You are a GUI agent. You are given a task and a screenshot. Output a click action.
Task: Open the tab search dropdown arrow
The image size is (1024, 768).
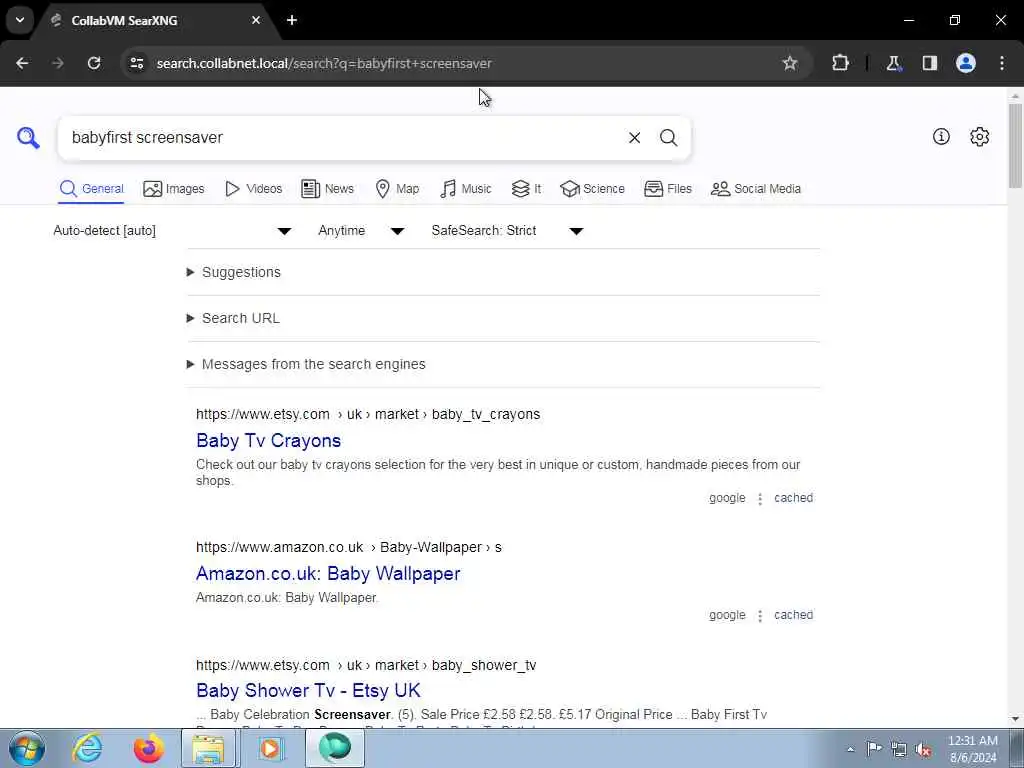point(20,20)
